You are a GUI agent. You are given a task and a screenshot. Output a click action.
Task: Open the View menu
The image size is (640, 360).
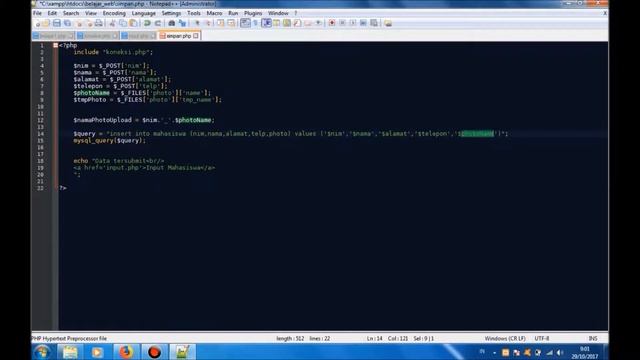[91, 13]
